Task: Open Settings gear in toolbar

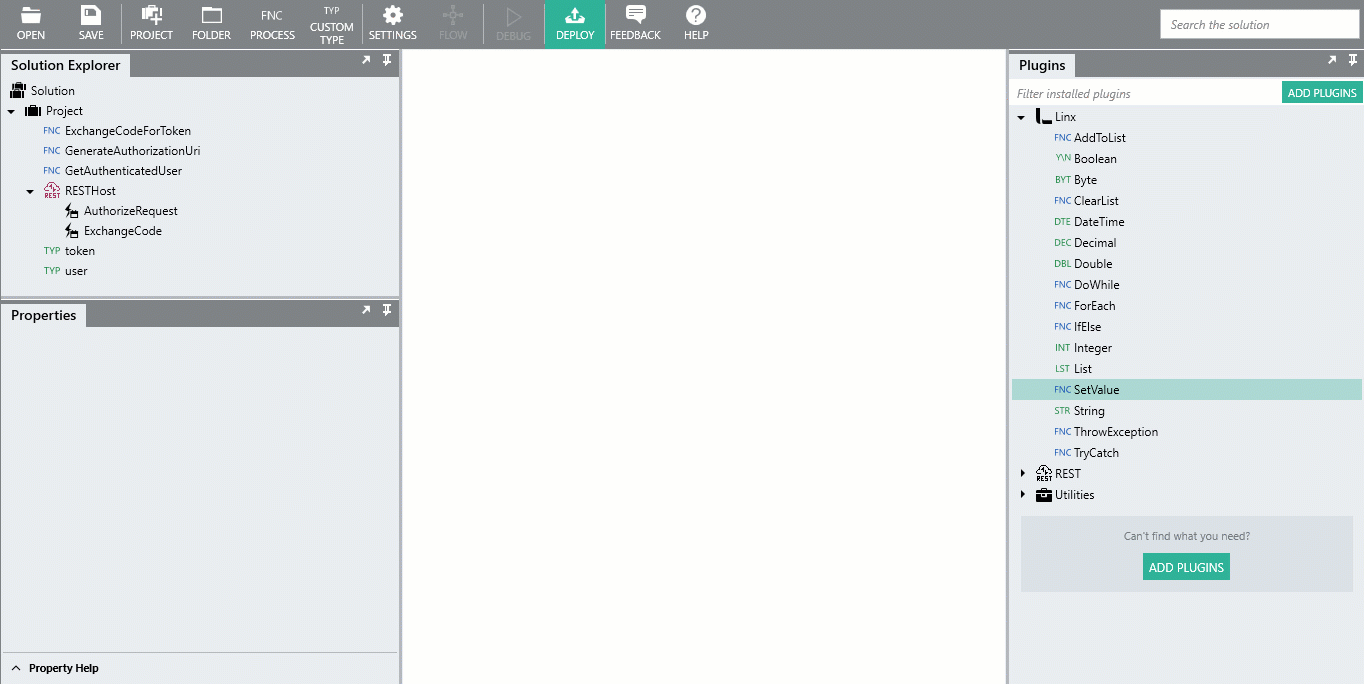Action: [x=392, y=23]
